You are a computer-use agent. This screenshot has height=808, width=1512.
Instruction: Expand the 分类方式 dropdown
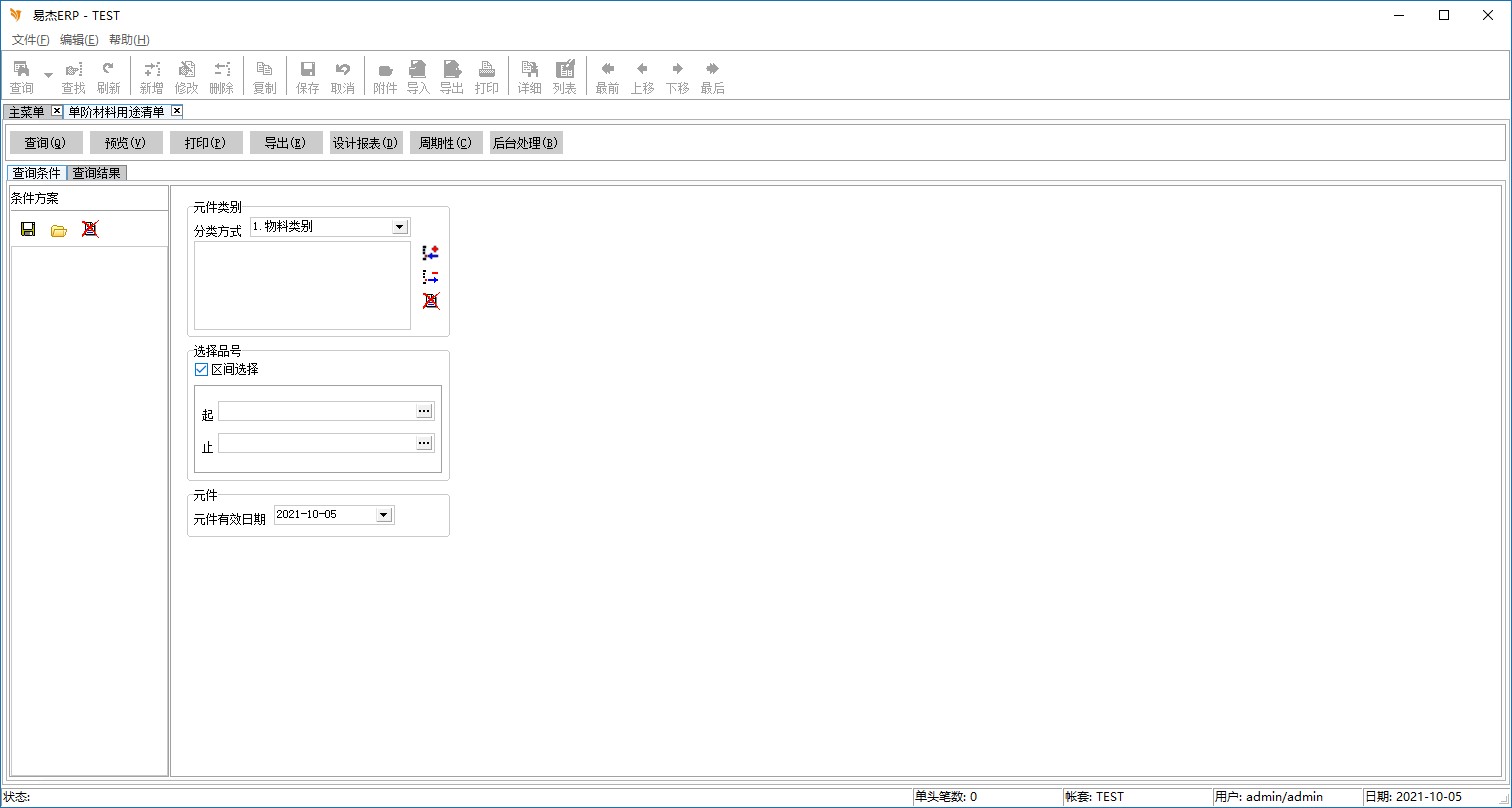point(399,227)
